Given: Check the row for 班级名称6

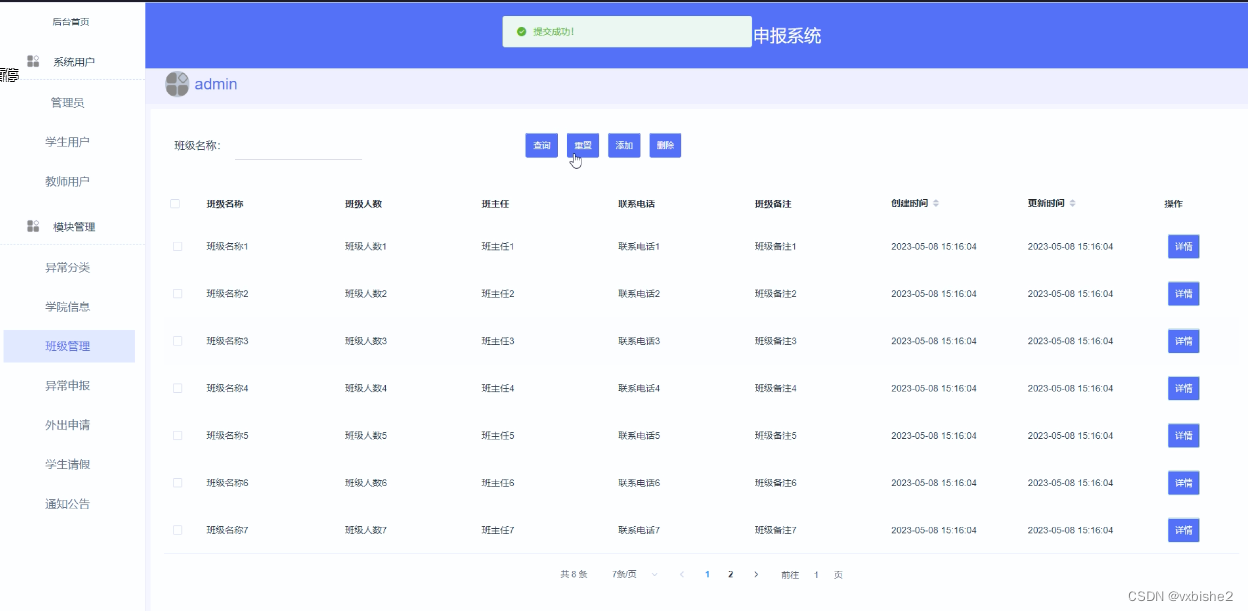Looking at the screenshot, I should point(178,483).
